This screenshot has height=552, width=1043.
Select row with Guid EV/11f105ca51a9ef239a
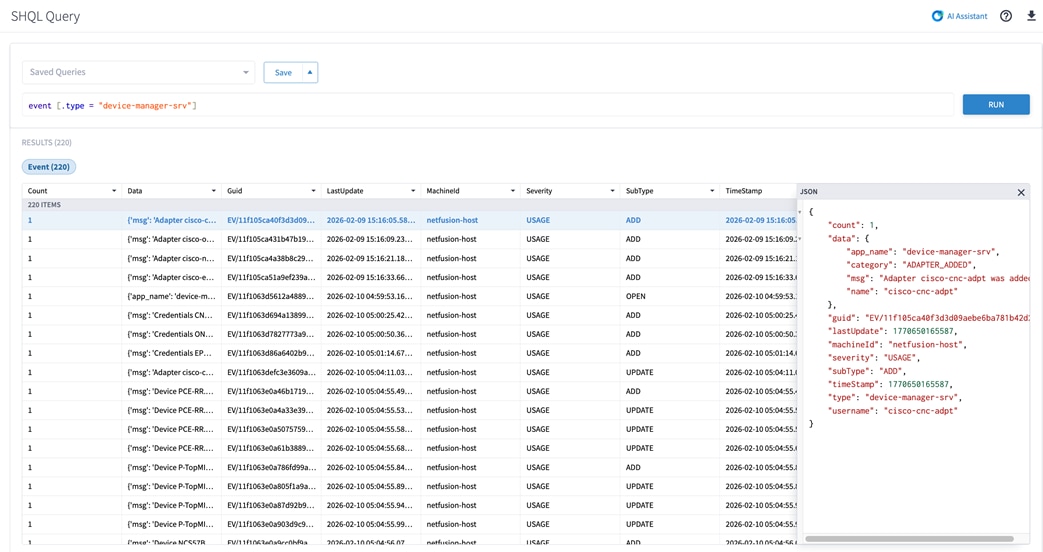pyautogui.click(x=409, y=277)
